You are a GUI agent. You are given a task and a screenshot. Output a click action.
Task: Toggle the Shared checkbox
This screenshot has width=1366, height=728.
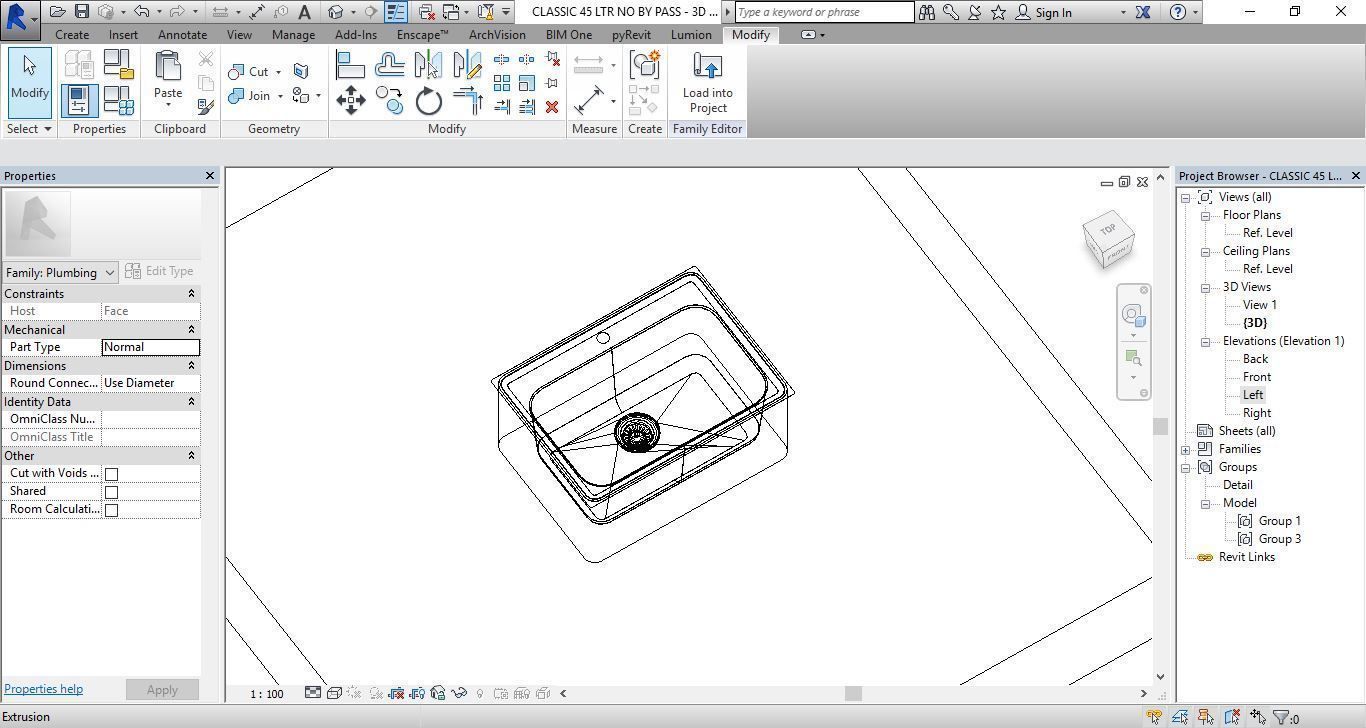(x=112, y=492)
